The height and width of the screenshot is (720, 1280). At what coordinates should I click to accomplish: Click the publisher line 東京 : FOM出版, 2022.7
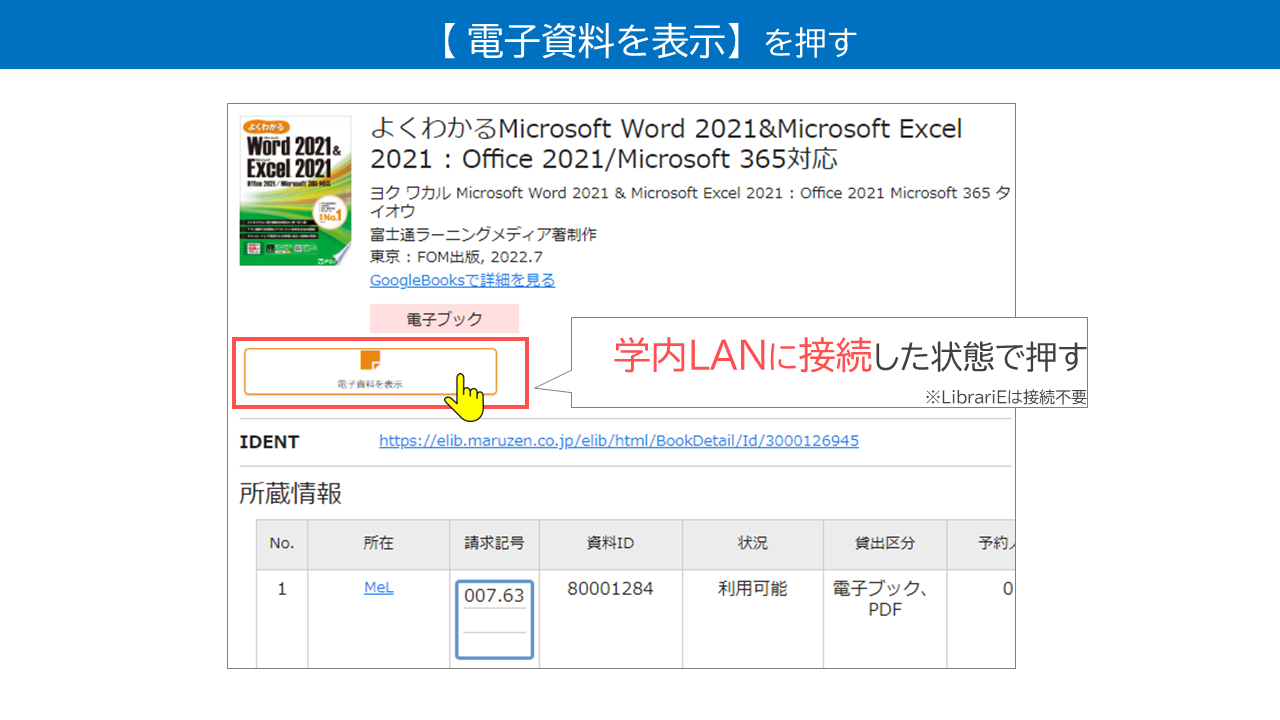coord(455,258)
